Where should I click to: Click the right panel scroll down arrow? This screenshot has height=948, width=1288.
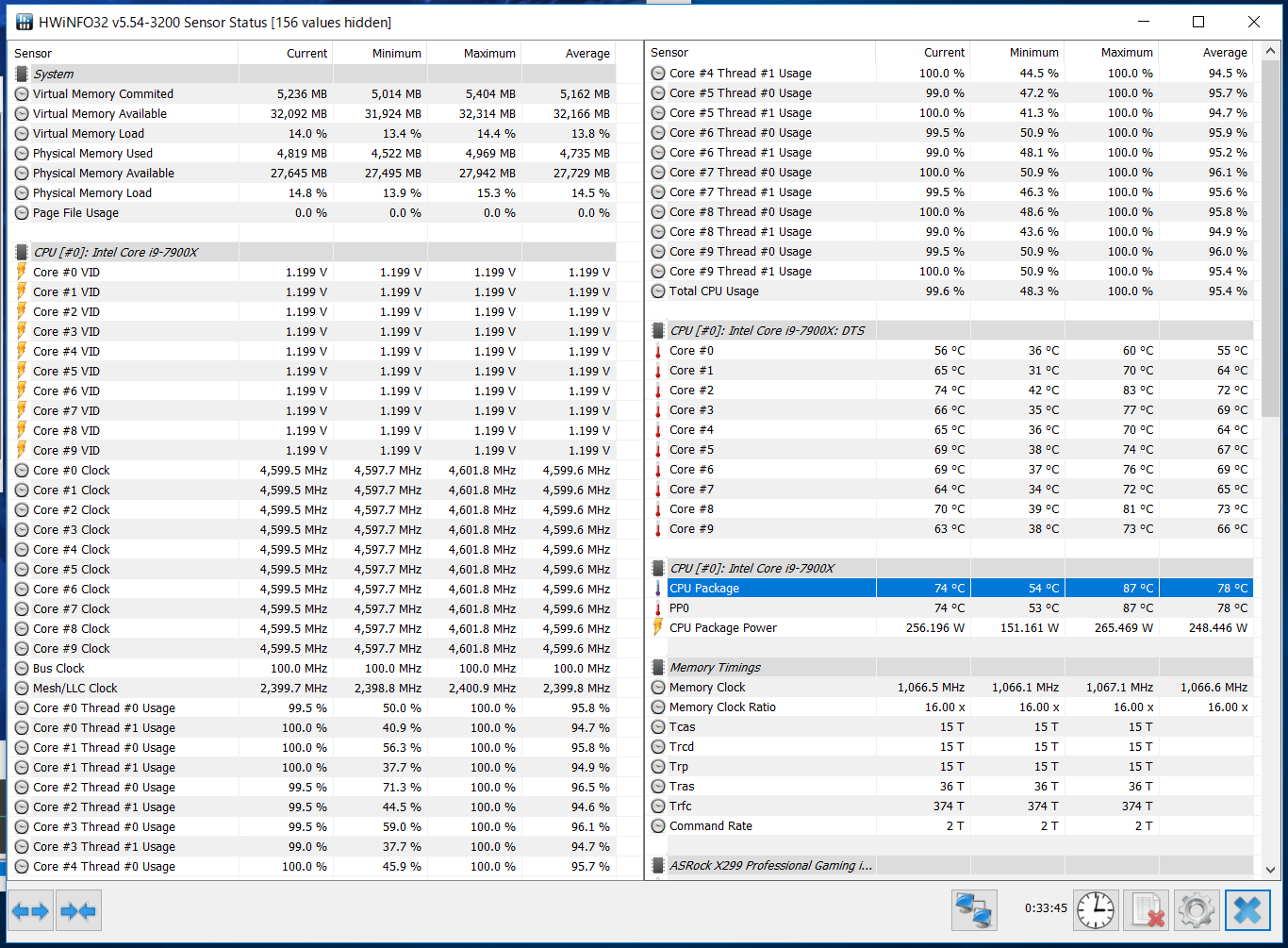(x=1270, y=870)
